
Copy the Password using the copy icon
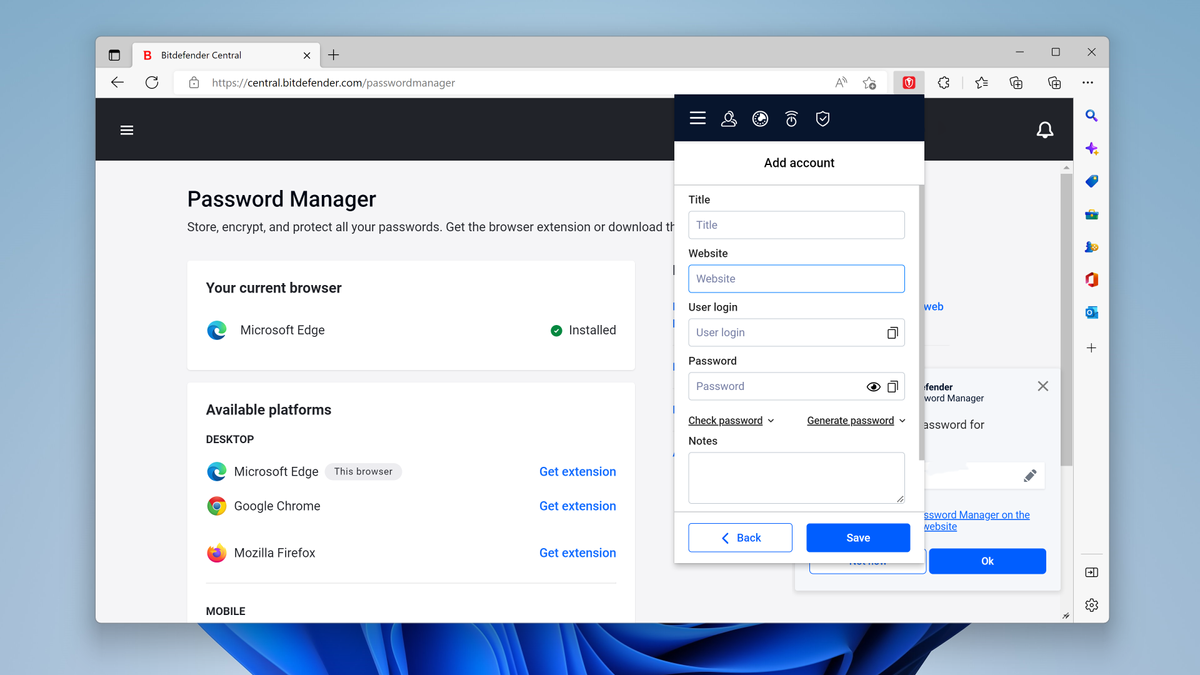tap(891, 386)
